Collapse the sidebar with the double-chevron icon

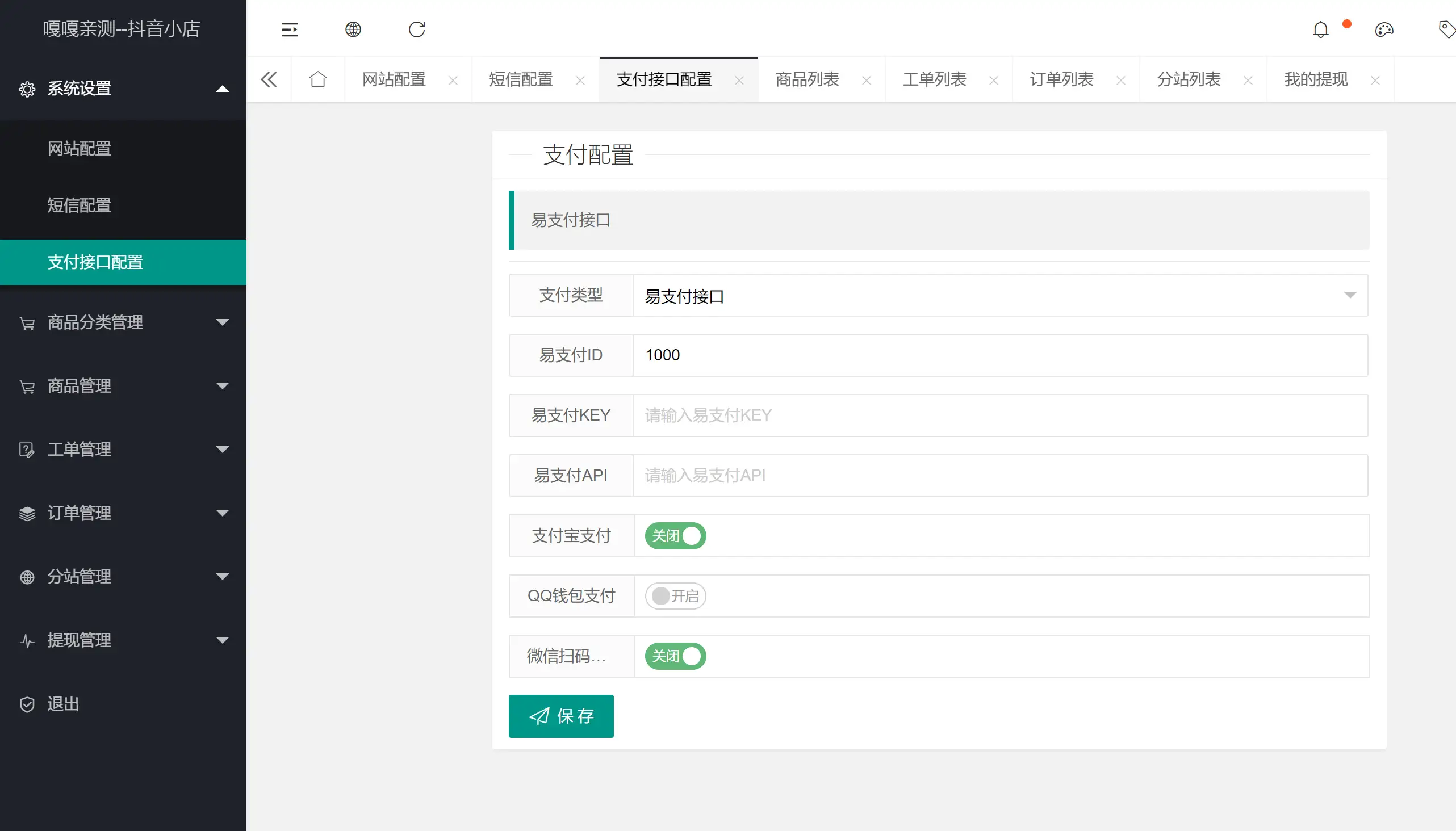pos(269,79)
